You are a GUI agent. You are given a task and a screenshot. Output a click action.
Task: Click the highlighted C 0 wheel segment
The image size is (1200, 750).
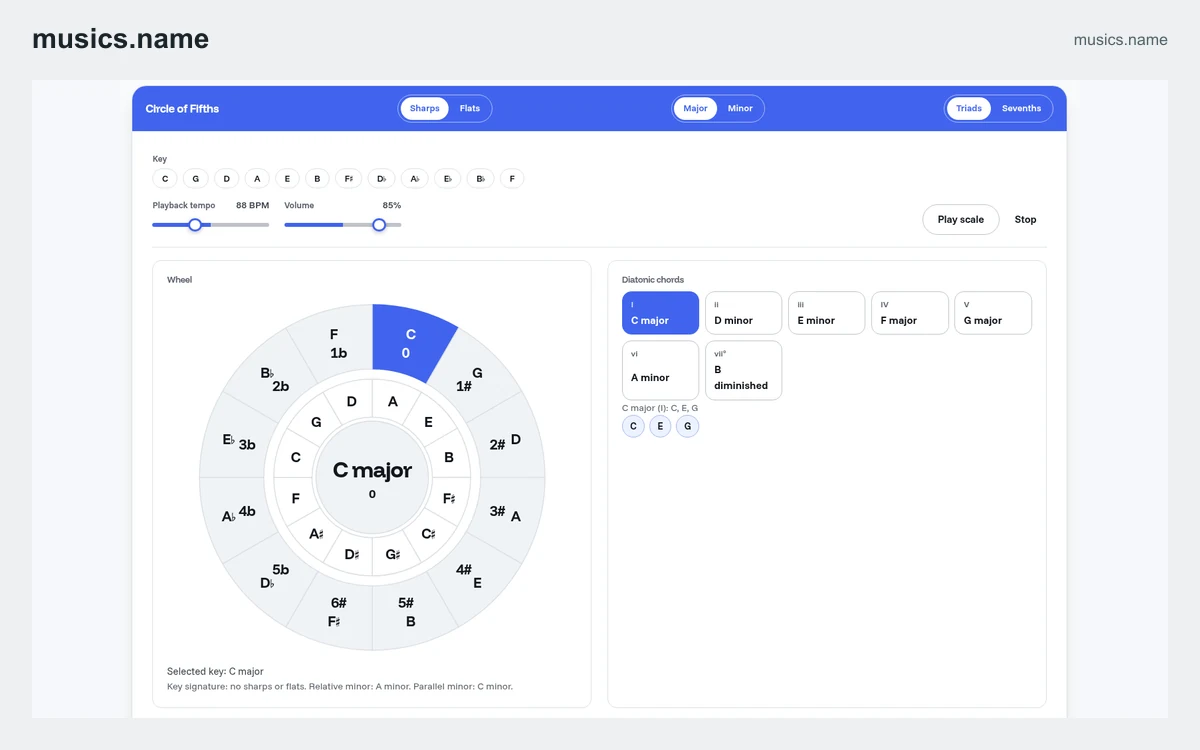point(408,343)
